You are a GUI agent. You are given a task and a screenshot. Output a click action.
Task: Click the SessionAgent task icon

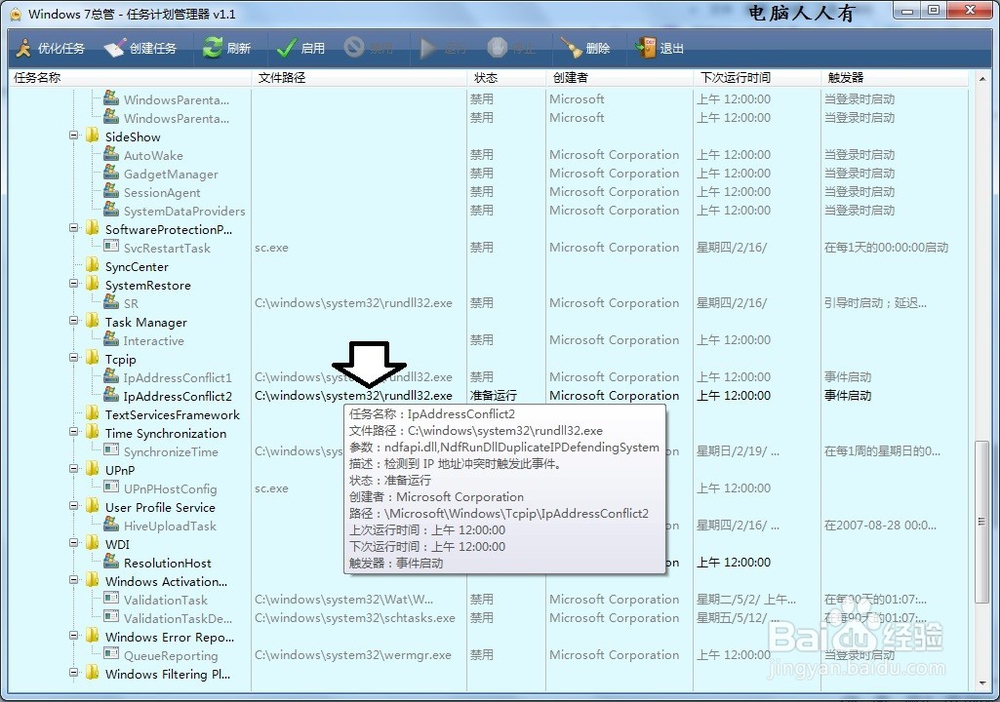[x=111, y=191]
